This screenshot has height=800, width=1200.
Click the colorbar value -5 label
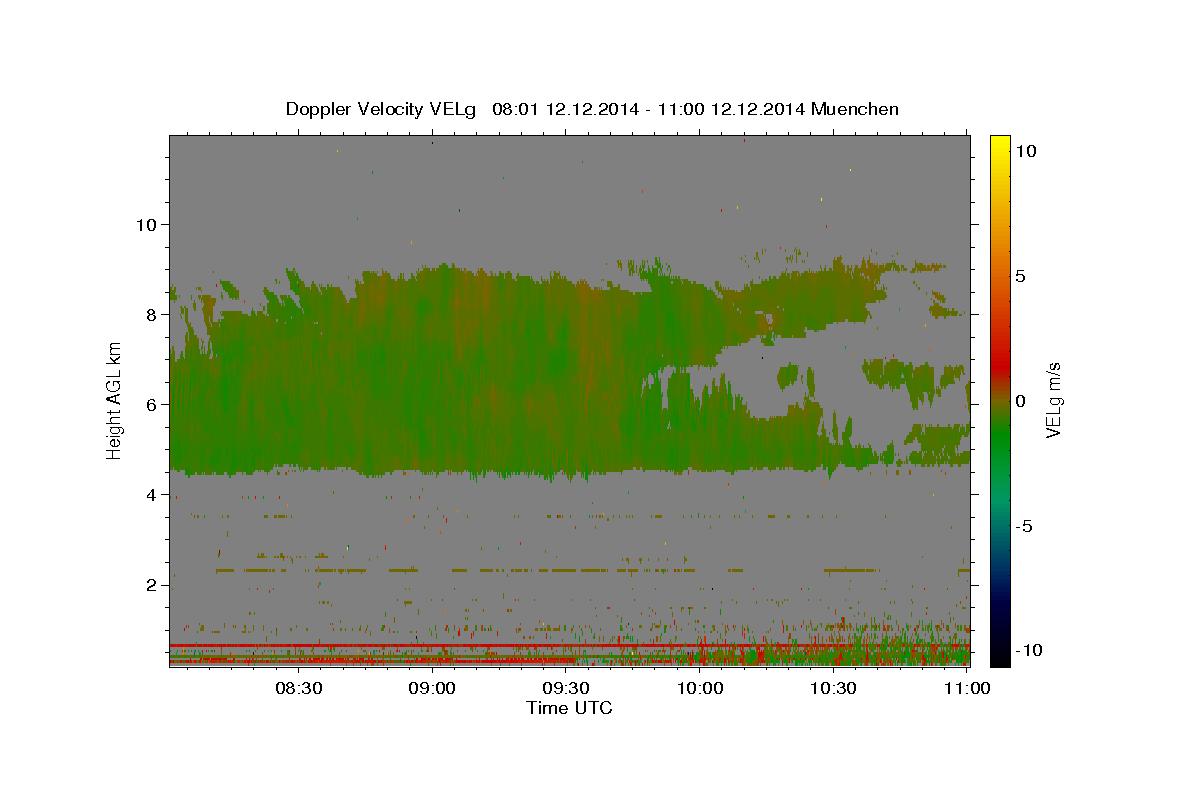tap(1024, 526)
